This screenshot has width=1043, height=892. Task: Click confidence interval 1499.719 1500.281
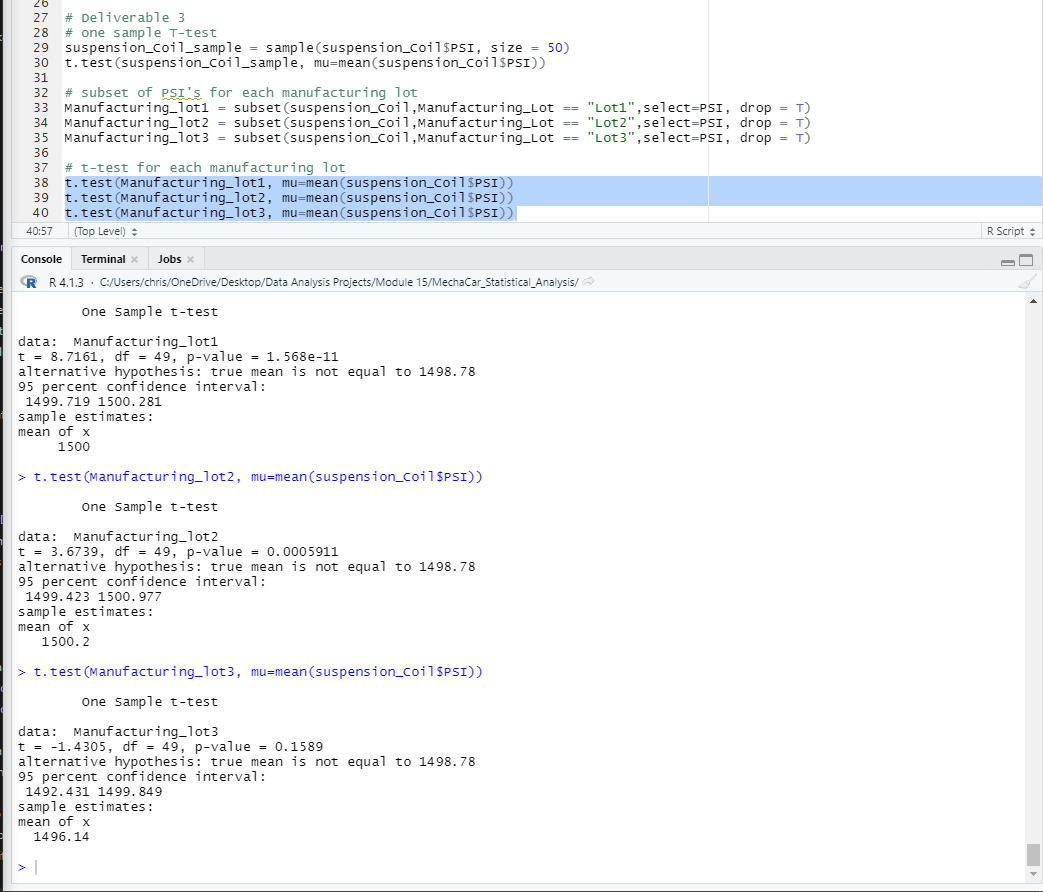tap(93, 402)
